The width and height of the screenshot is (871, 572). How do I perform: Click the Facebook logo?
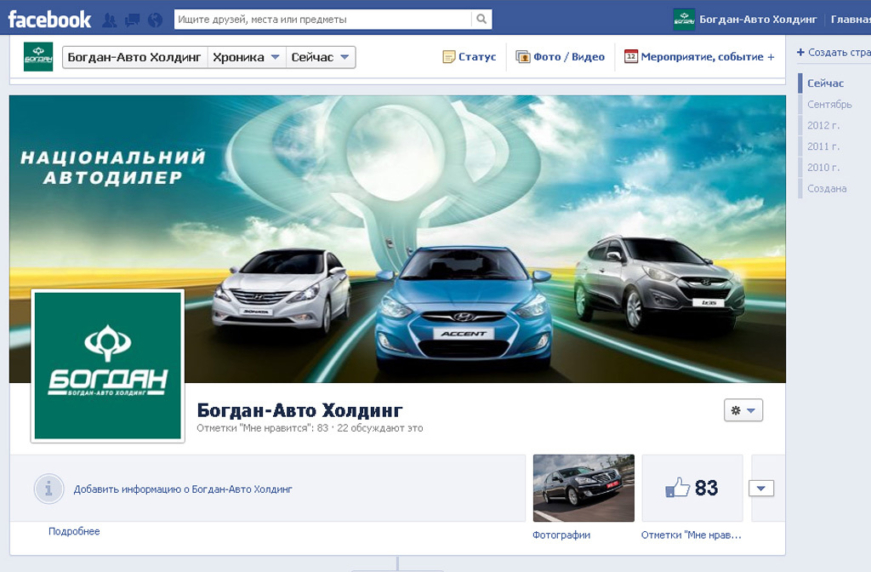[49, 19]
